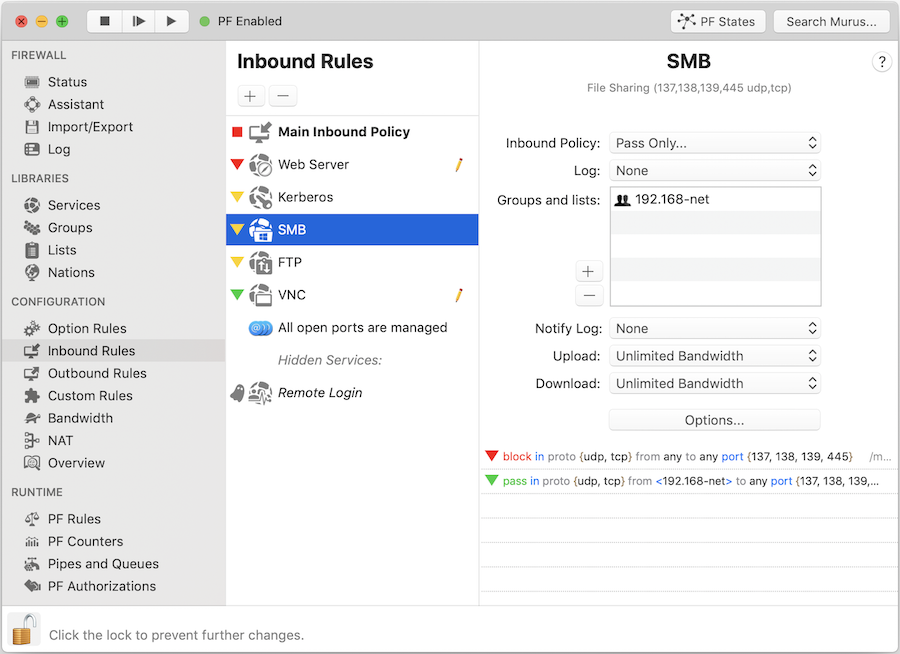Open the Log dropdown set to None

(x=715, y=171)
